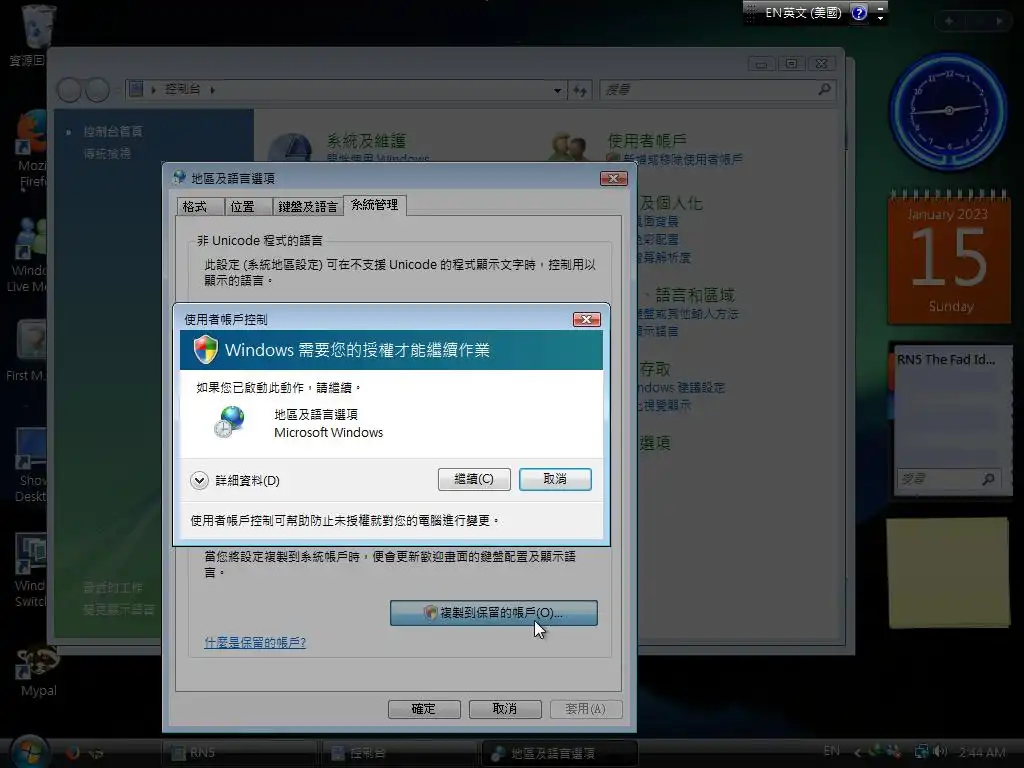Click the sidebar clock gadget
Image resolution: width=1024 pixels, height=768 pixels.
click(x=949, y=110)
